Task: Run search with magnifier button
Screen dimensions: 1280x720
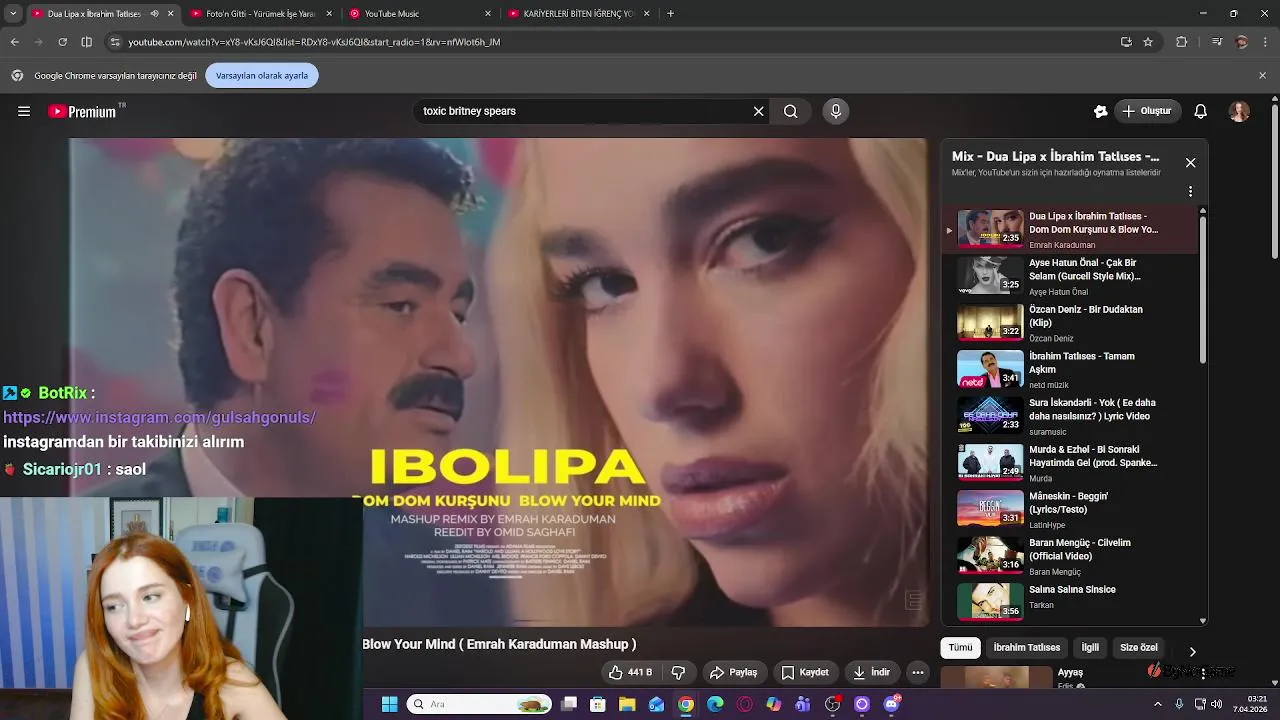Action: (x=791, y=112)
